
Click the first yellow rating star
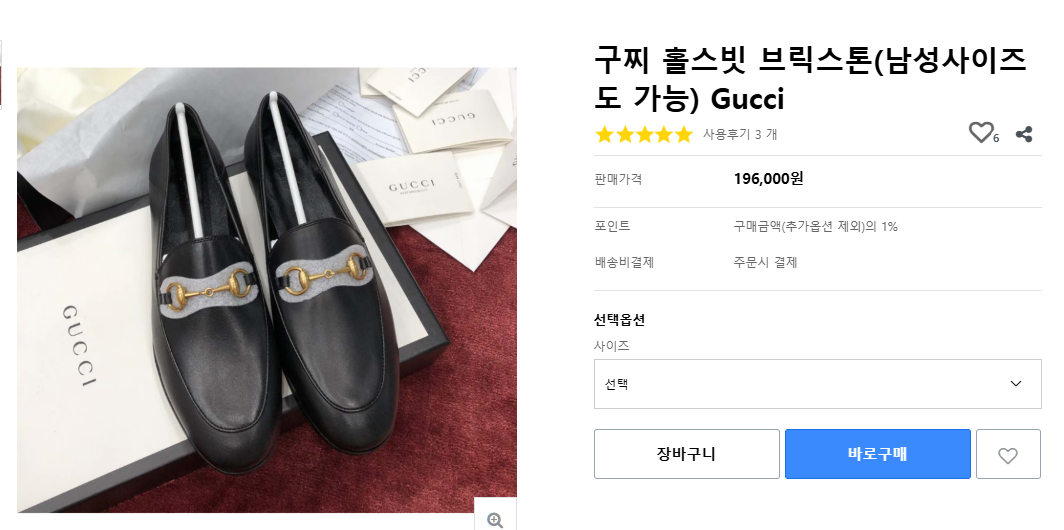(604, 134)
